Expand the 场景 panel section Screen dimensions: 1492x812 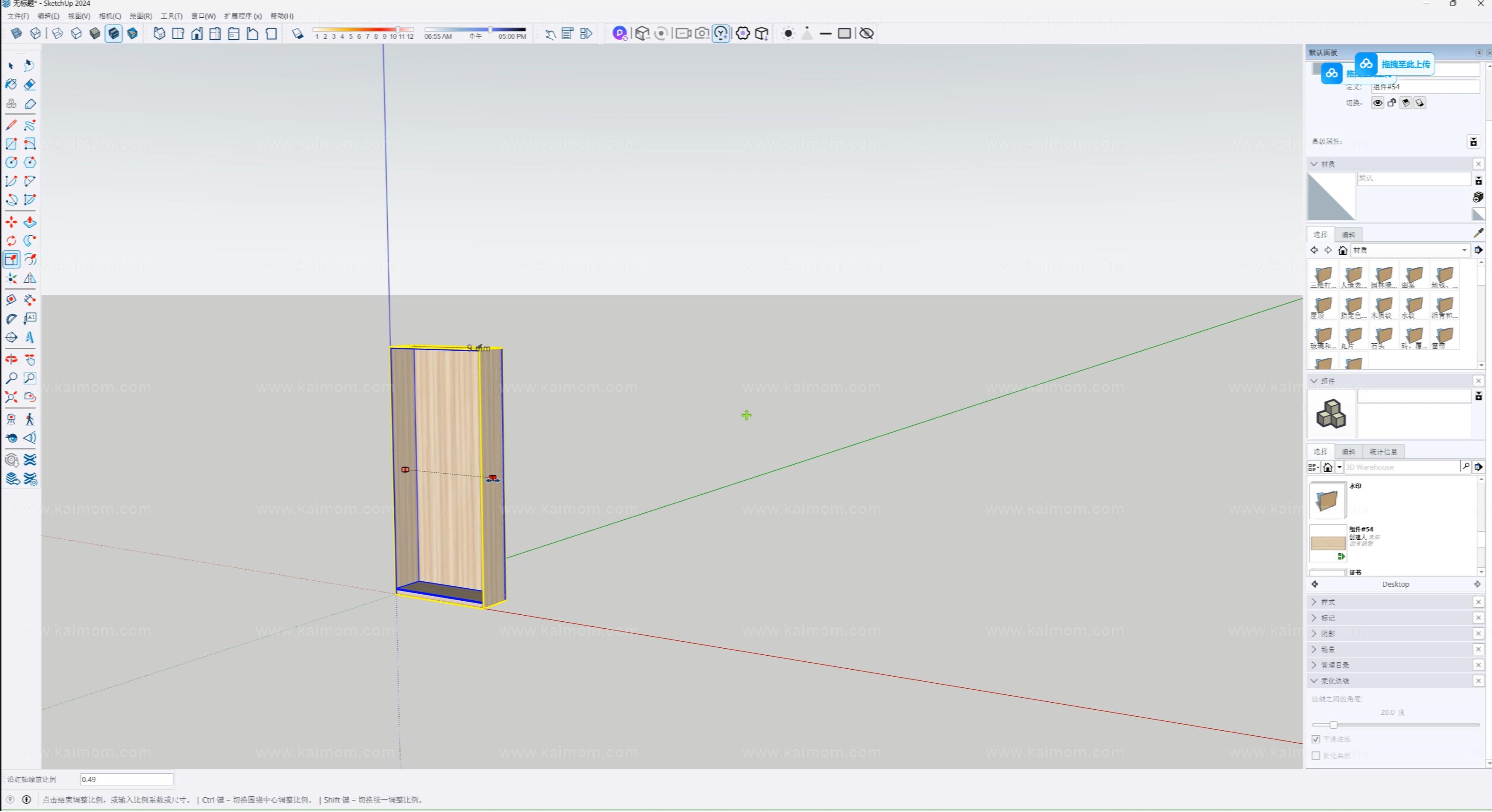point(1314,650)
